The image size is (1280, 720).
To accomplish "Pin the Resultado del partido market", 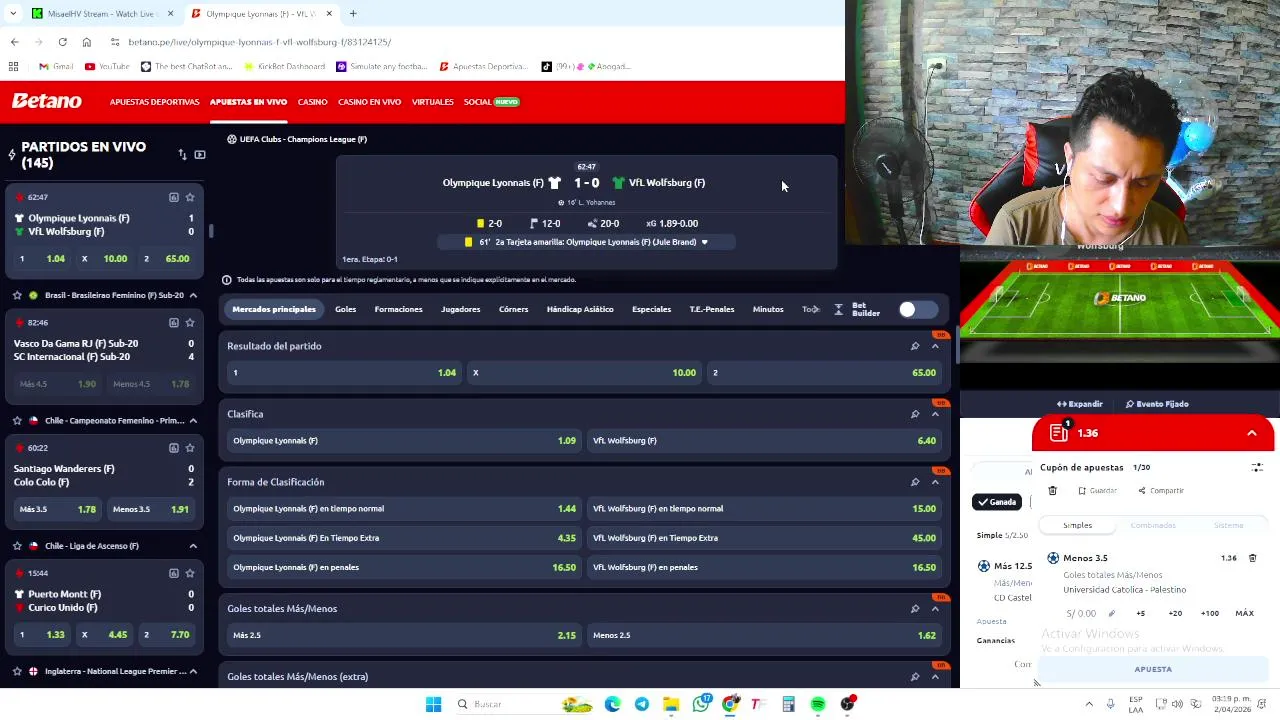I will [914, 346].
